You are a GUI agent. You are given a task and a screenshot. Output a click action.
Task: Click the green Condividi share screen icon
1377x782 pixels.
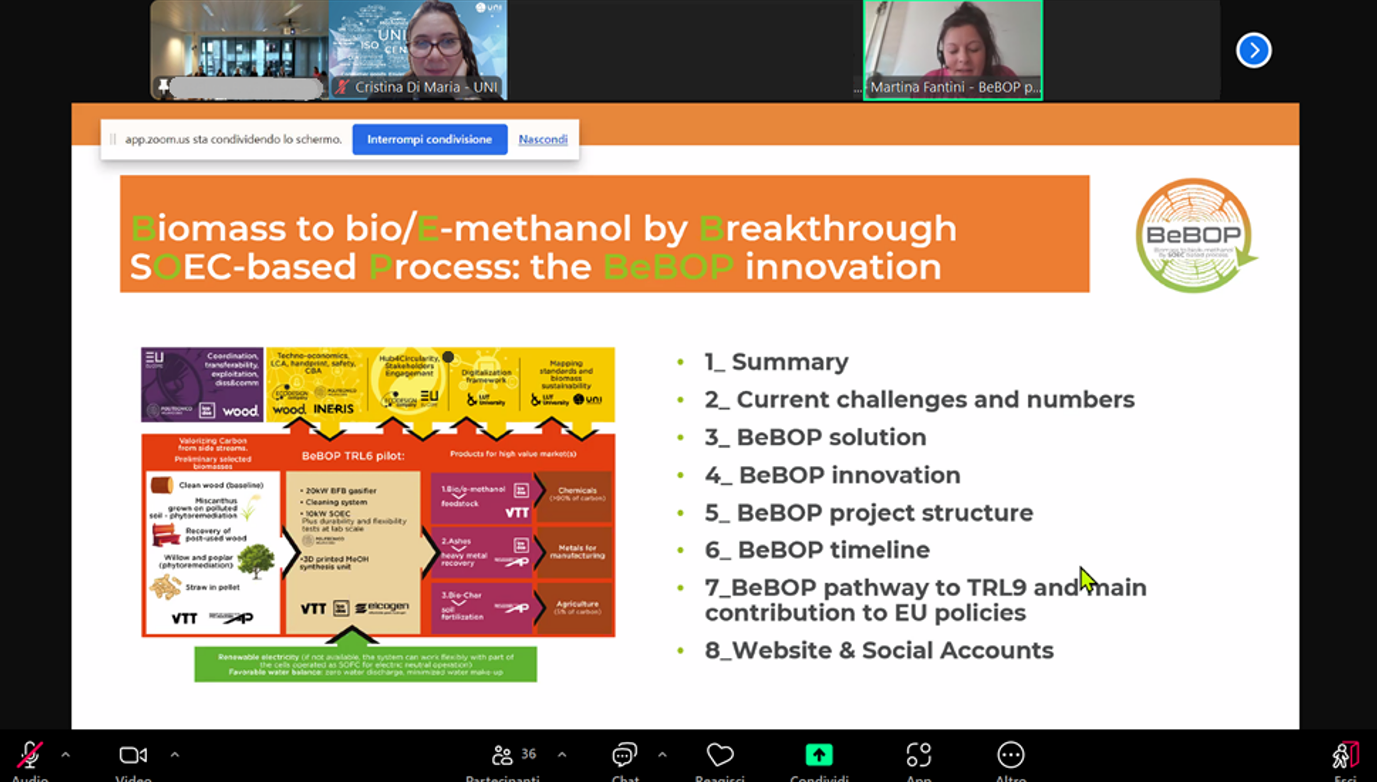point(819,755)
